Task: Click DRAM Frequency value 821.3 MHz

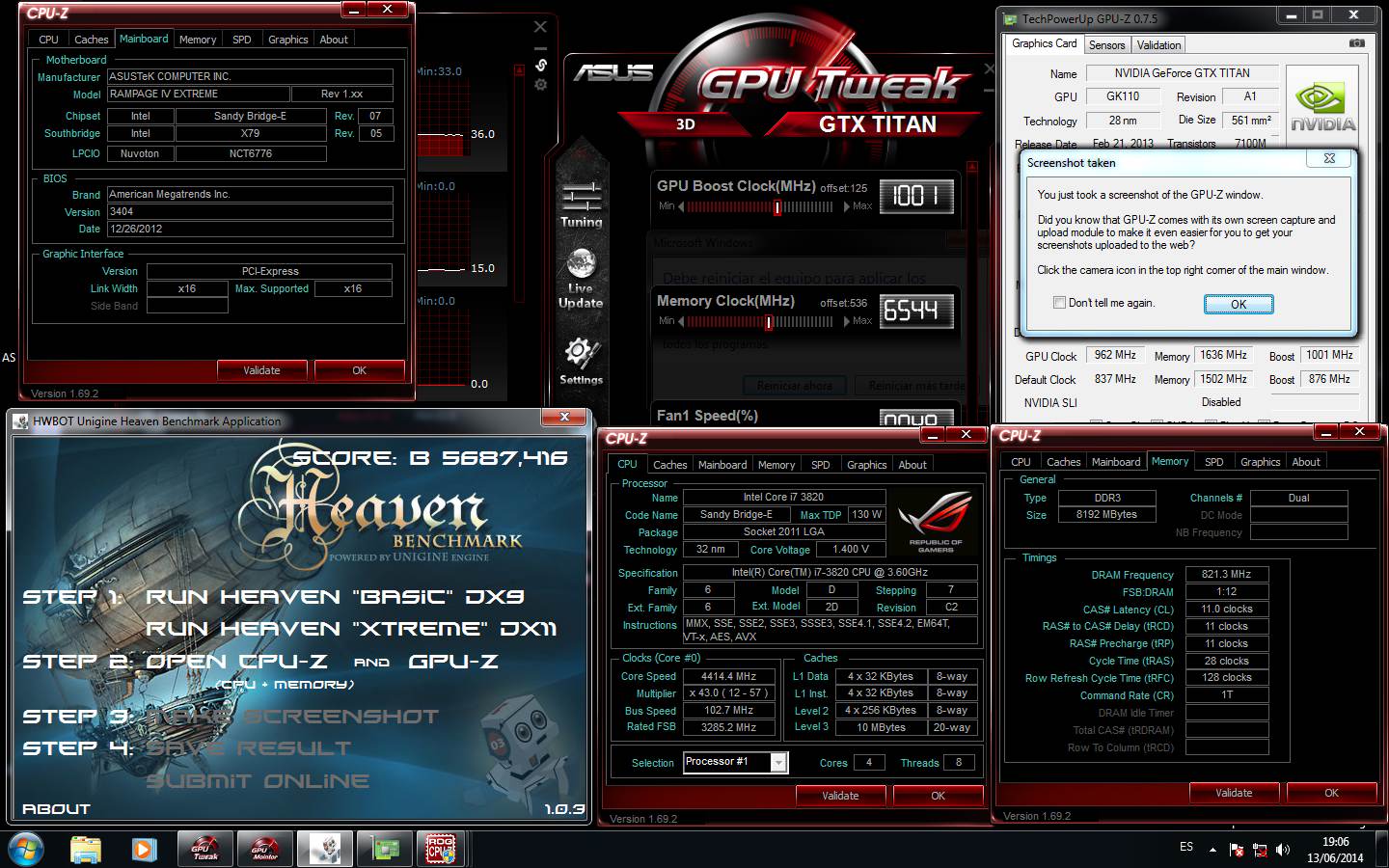Action: click(1226, 574)
